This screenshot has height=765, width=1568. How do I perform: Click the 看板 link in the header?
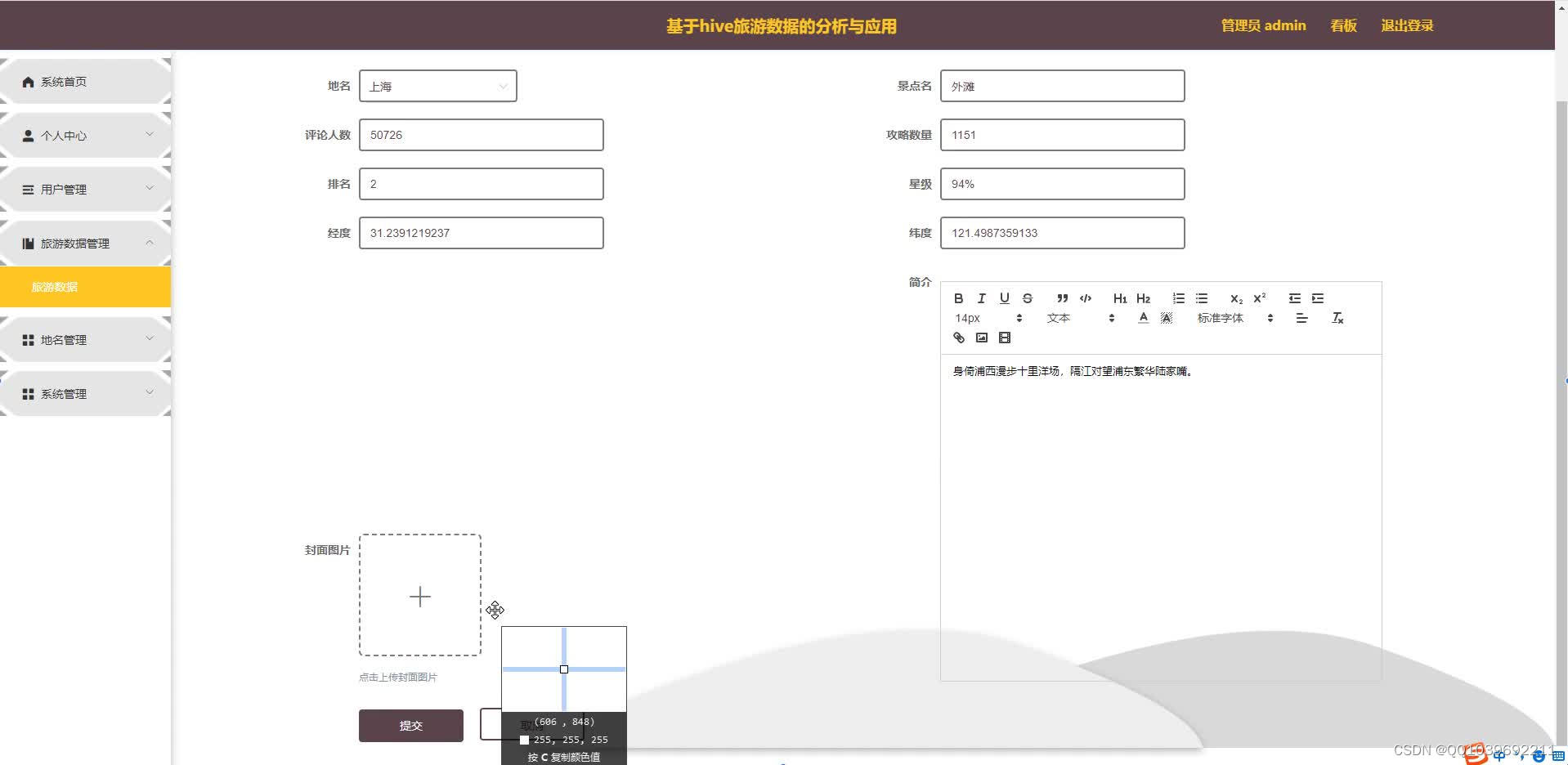point(1343,25)
